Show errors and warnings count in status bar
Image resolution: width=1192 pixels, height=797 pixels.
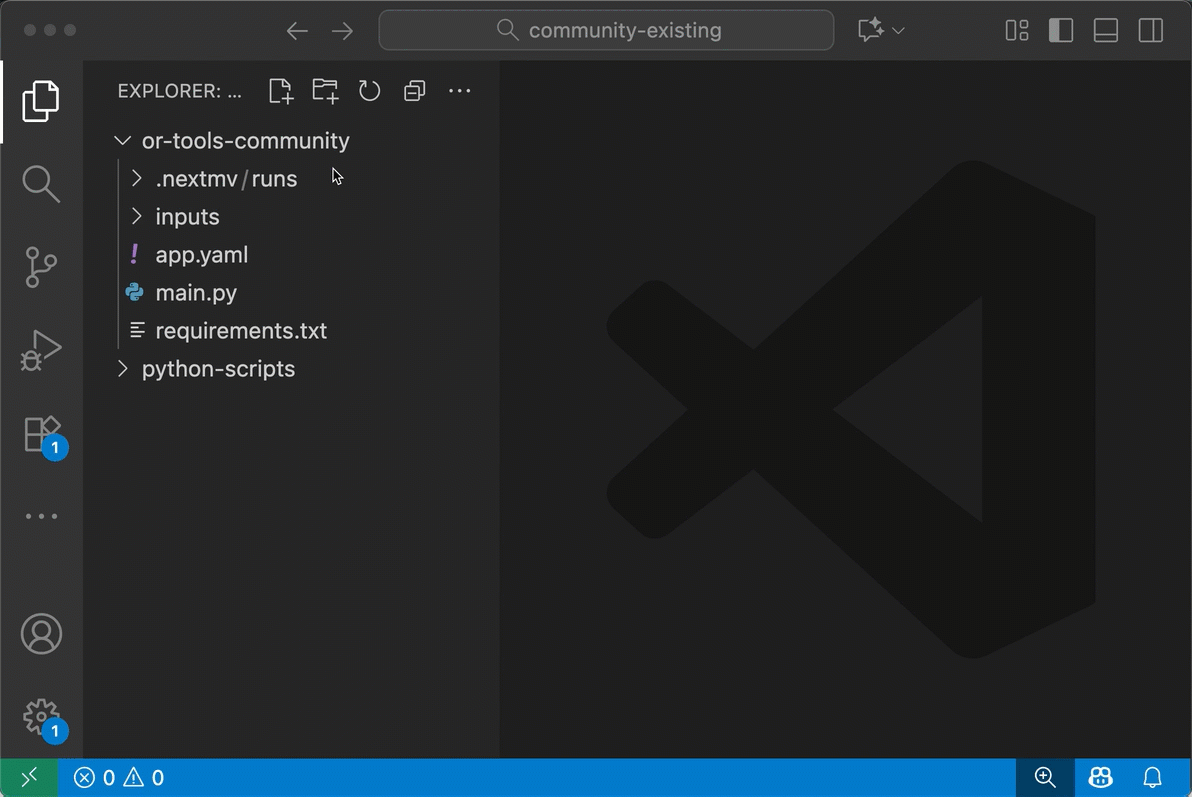coord(119,777)
